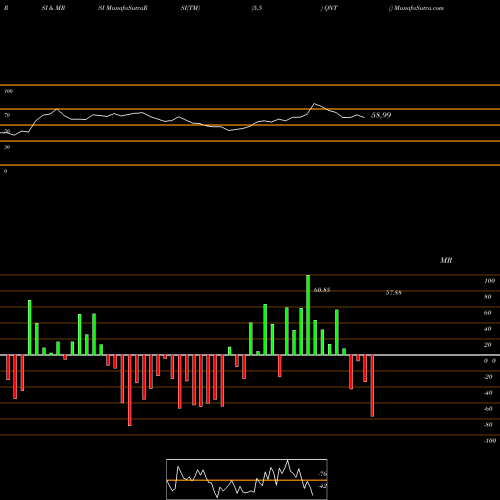Click the tallest green MR bar
The width and height of the screenshot is (500, 500).
(x=308, y=315)
